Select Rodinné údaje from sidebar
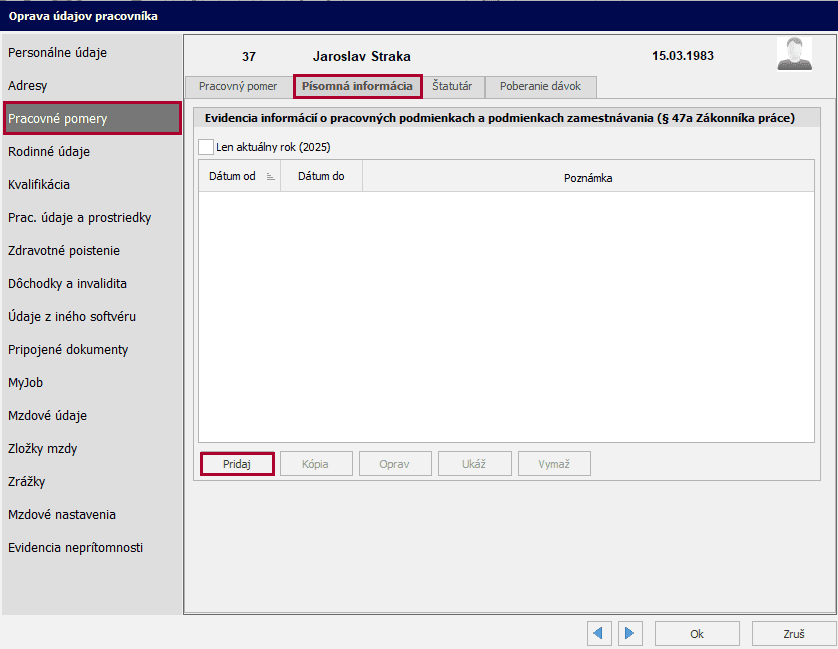Screen dimensions: 838x649 point(49,152)
